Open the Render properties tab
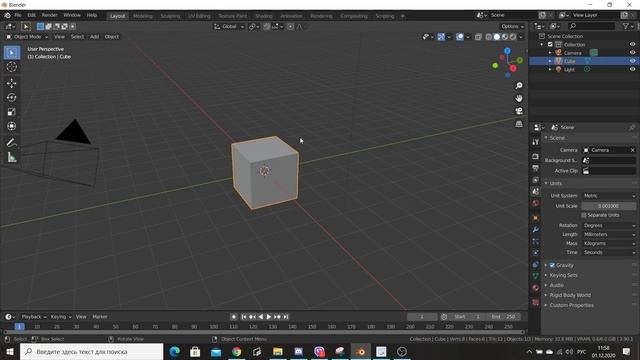Viewport: 640px width, 360px height. [536, 157]
